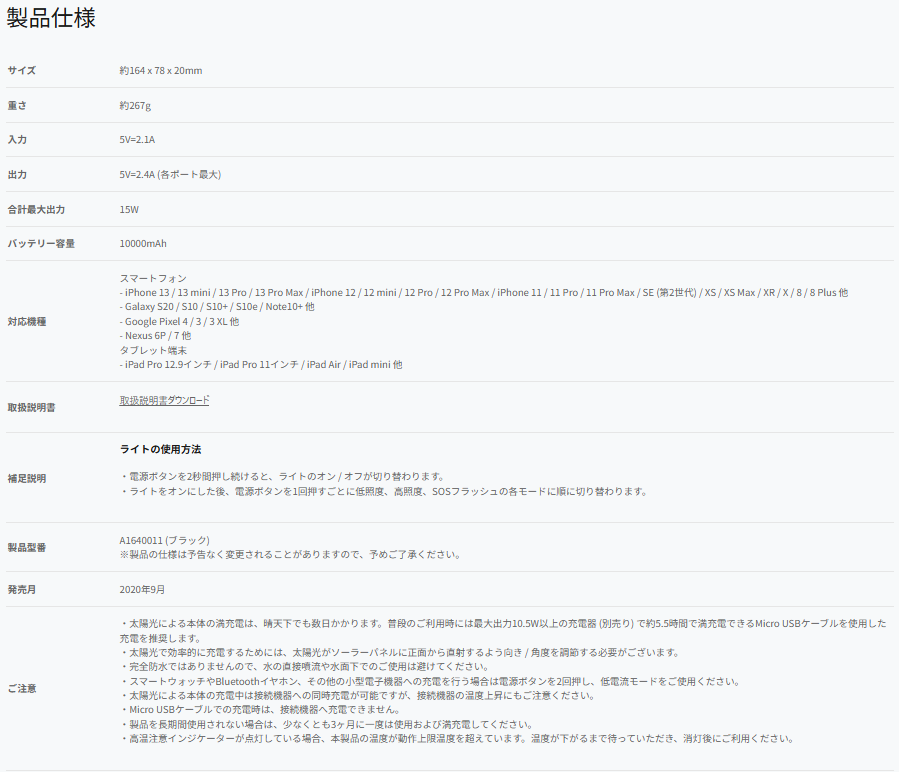Click the output value 5V=2.4A (各ポート最大)
The image size is (899, 772).
(170, 175)
